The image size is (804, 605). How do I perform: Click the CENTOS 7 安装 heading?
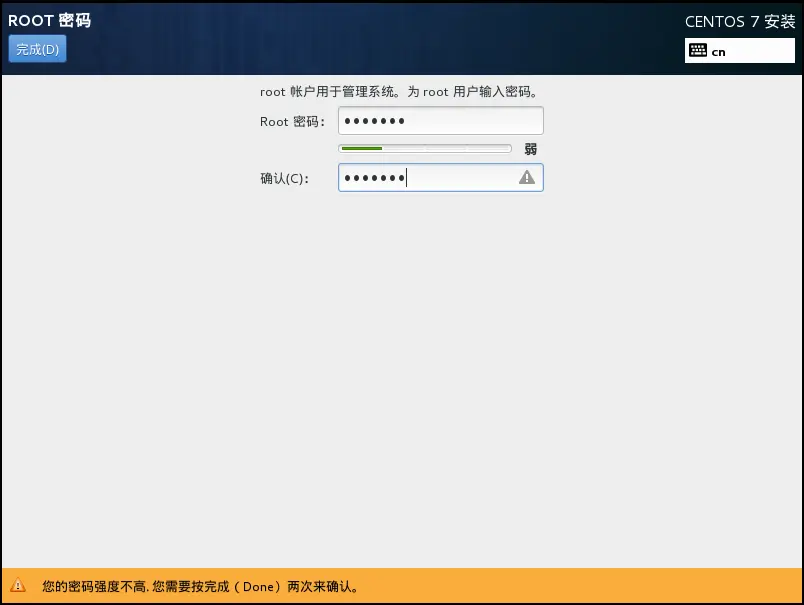click(740, 22)
